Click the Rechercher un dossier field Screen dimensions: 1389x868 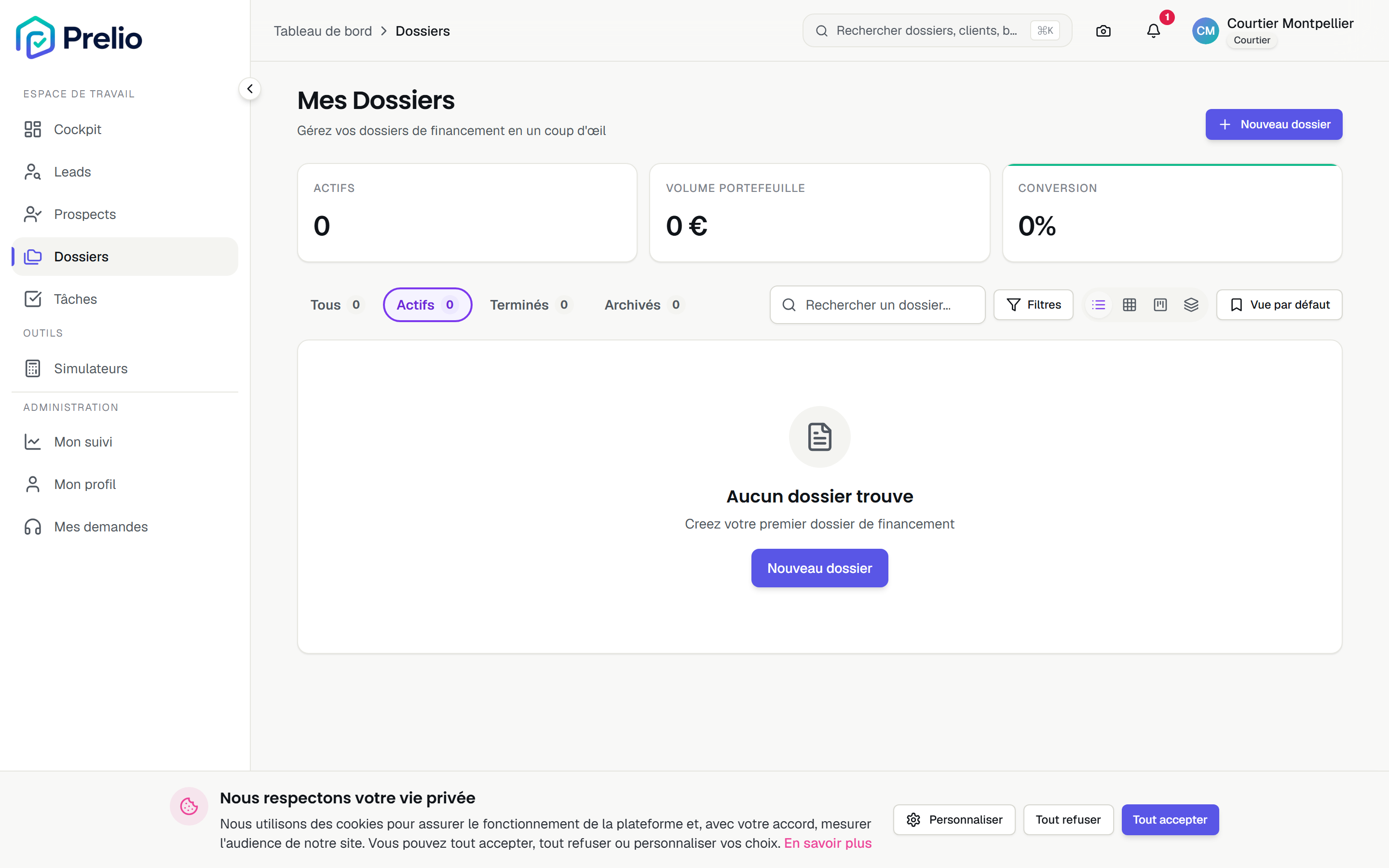(878, 305)
